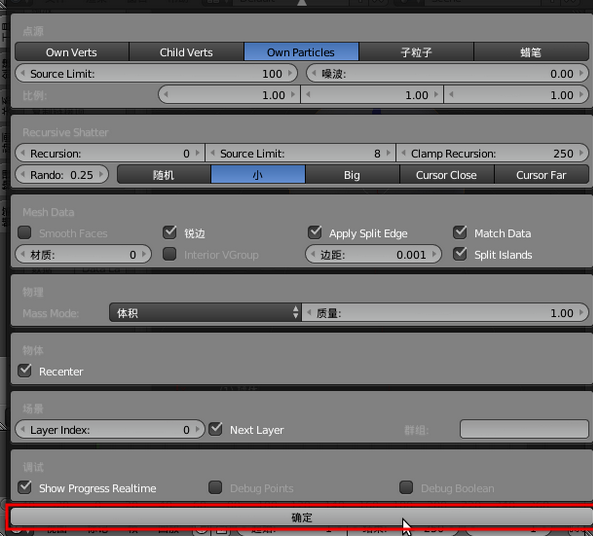593x537 pixels.
Task: Toggle the Show Progress Realtime checkbox
Action: [x=25, y=487]
